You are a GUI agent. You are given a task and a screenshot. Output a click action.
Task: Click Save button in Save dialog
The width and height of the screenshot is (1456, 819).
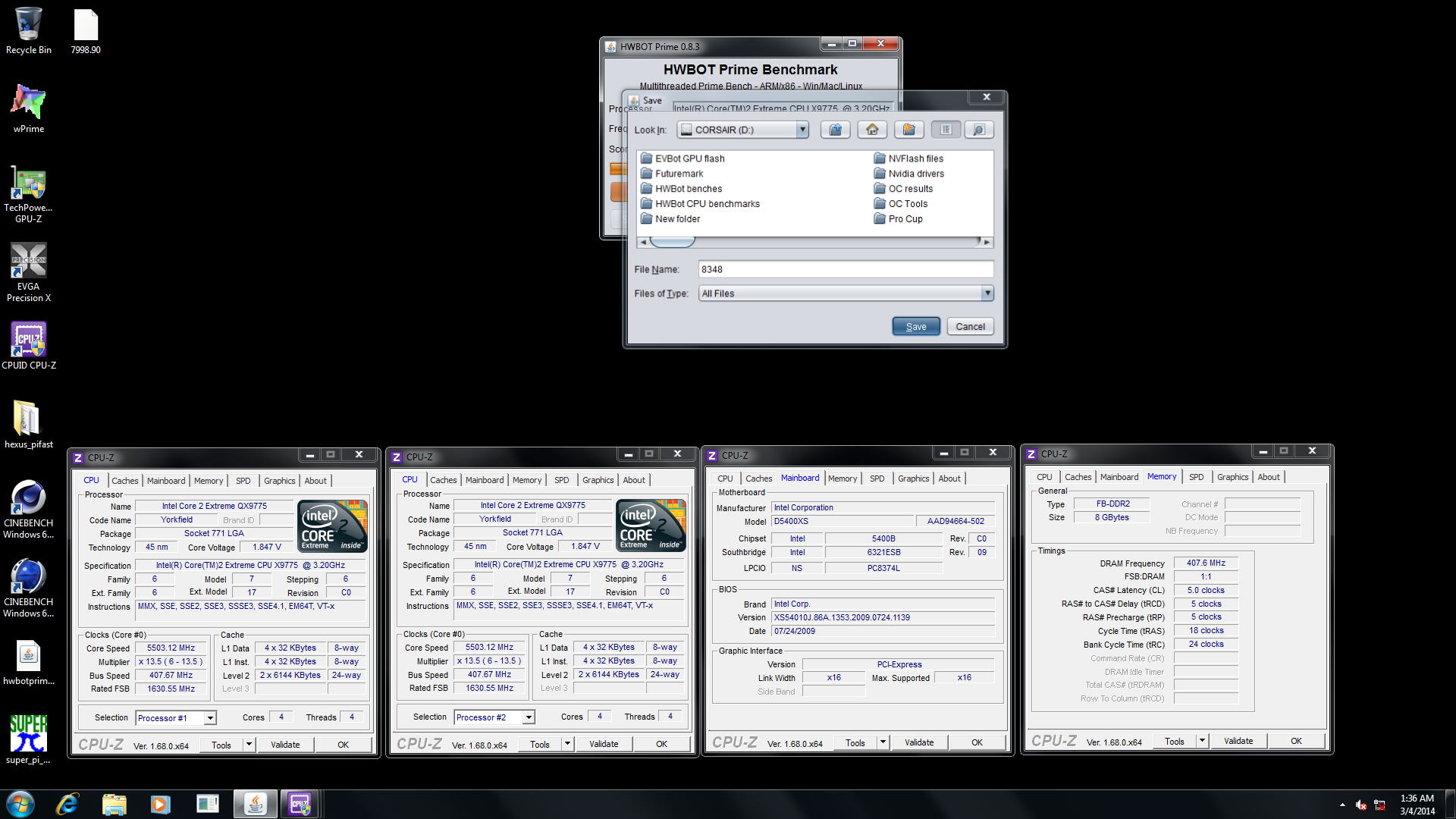pos(916,327)
